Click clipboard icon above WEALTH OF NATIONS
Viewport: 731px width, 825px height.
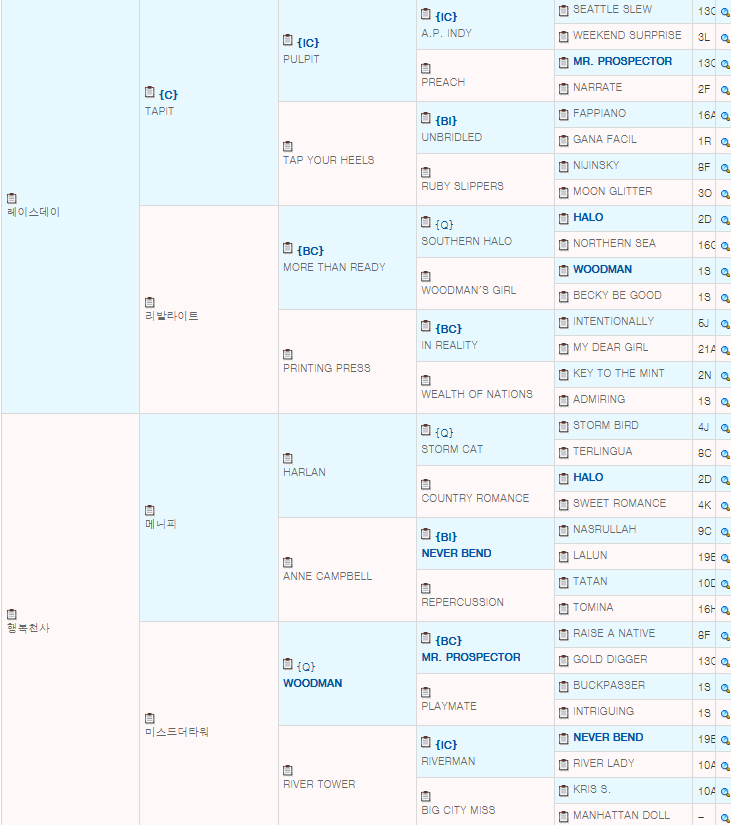(x=426, y=380)
